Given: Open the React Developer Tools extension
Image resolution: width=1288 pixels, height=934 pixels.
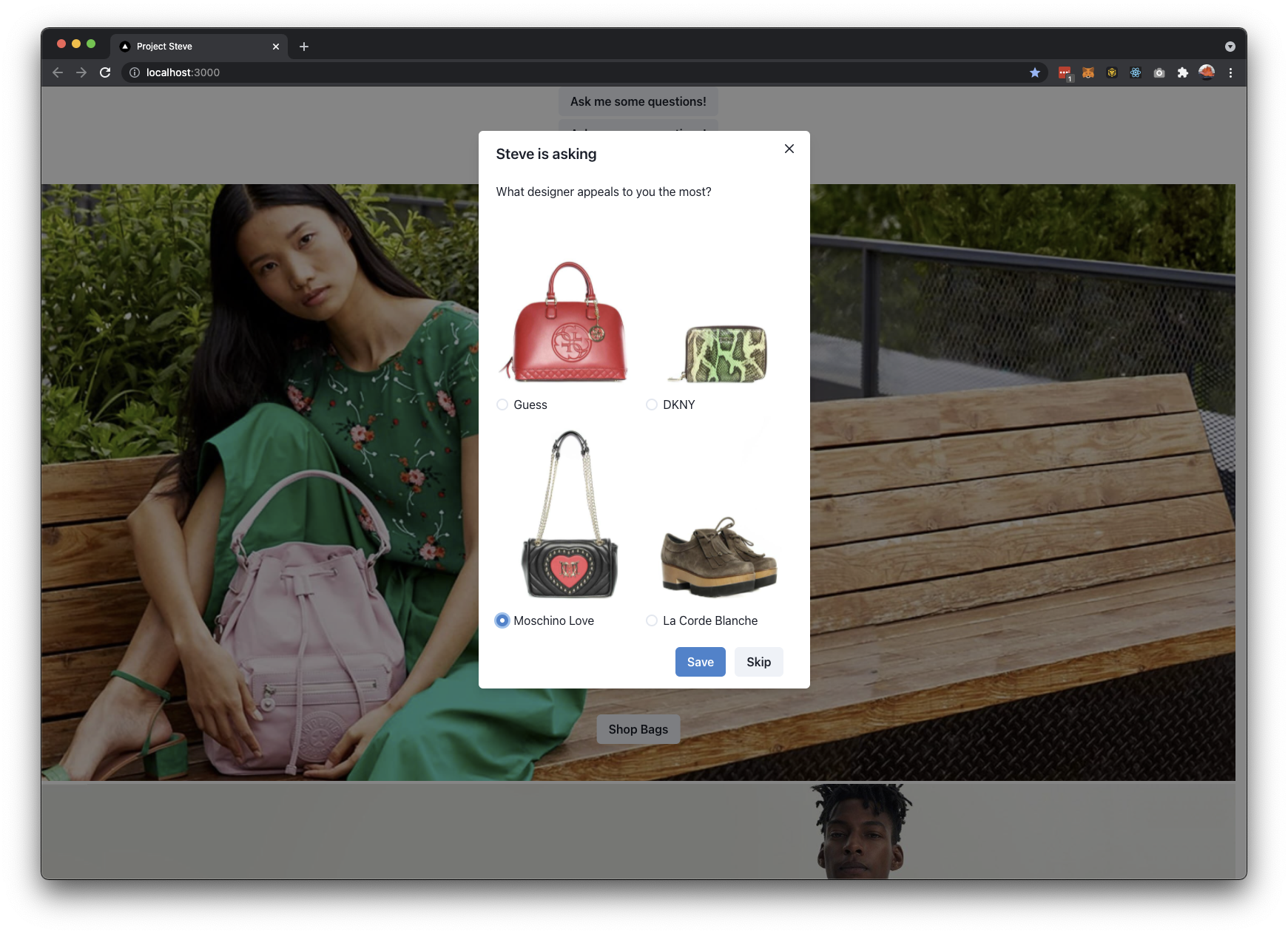Looking at the screenshot, I should pos(1136,72).
